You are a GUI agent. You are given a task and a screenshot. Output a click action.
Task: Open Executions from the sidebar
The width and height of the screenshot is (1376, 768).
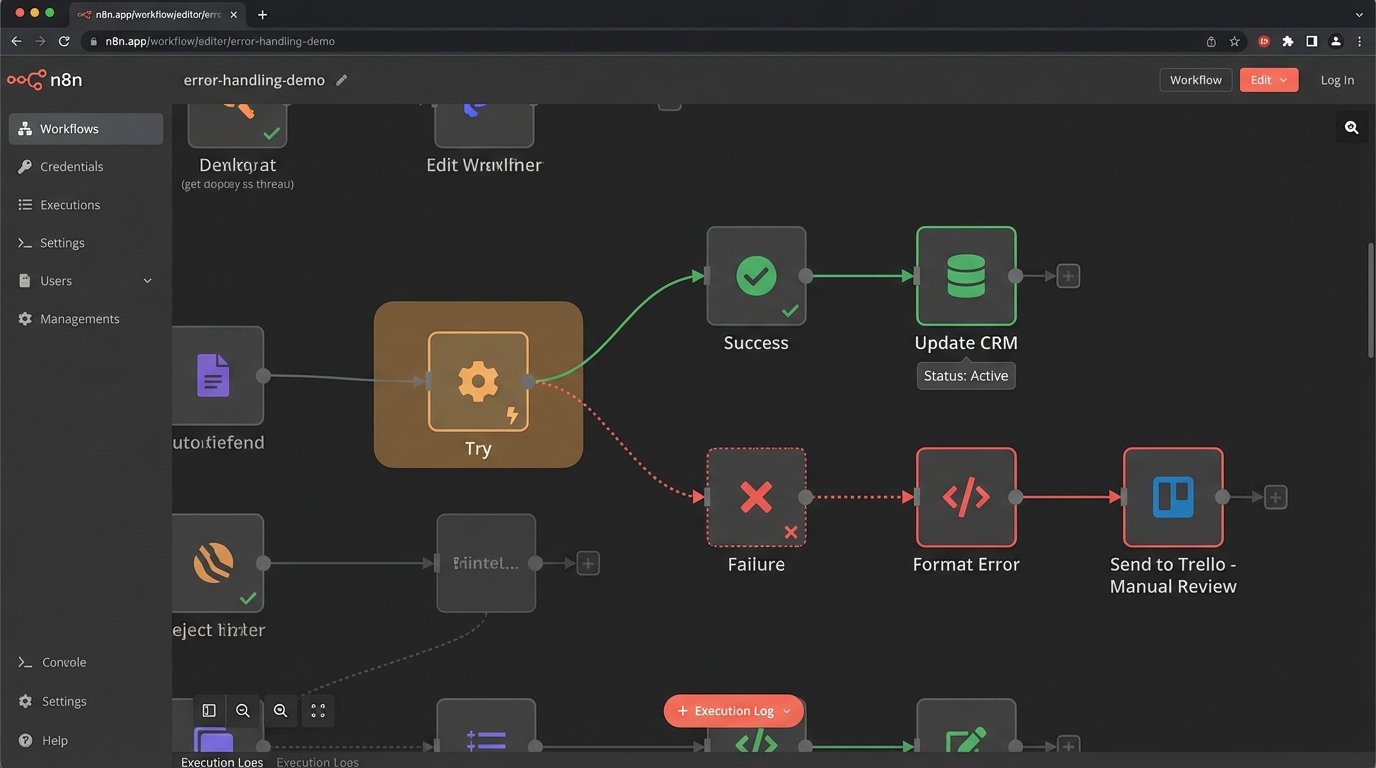[x=69, y=204]
